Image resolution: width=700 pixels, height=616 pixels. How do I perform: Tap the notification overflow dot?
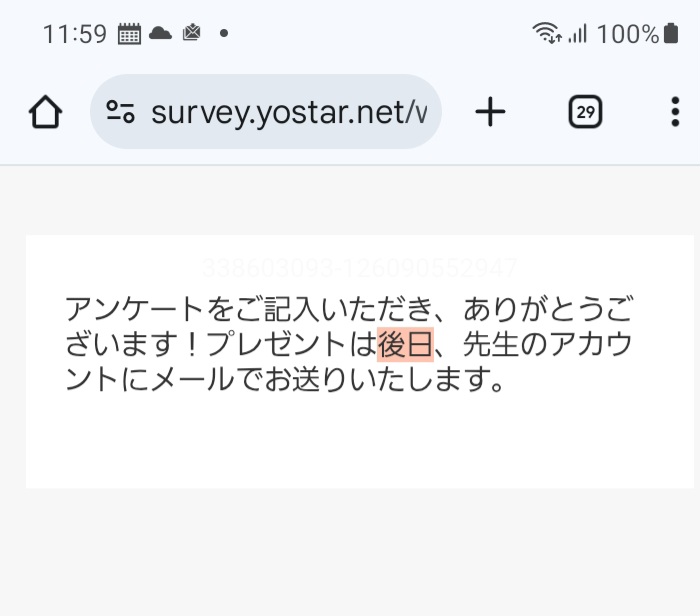click(x=223, y=33)
